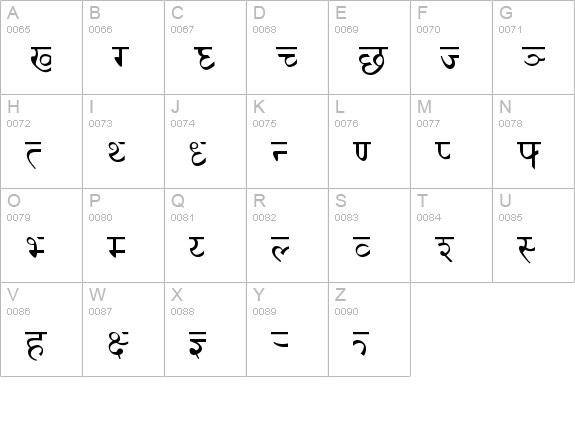Select the F 0070 character cell
The height and width of the screenshot is (421, 575).
[451, 47]
